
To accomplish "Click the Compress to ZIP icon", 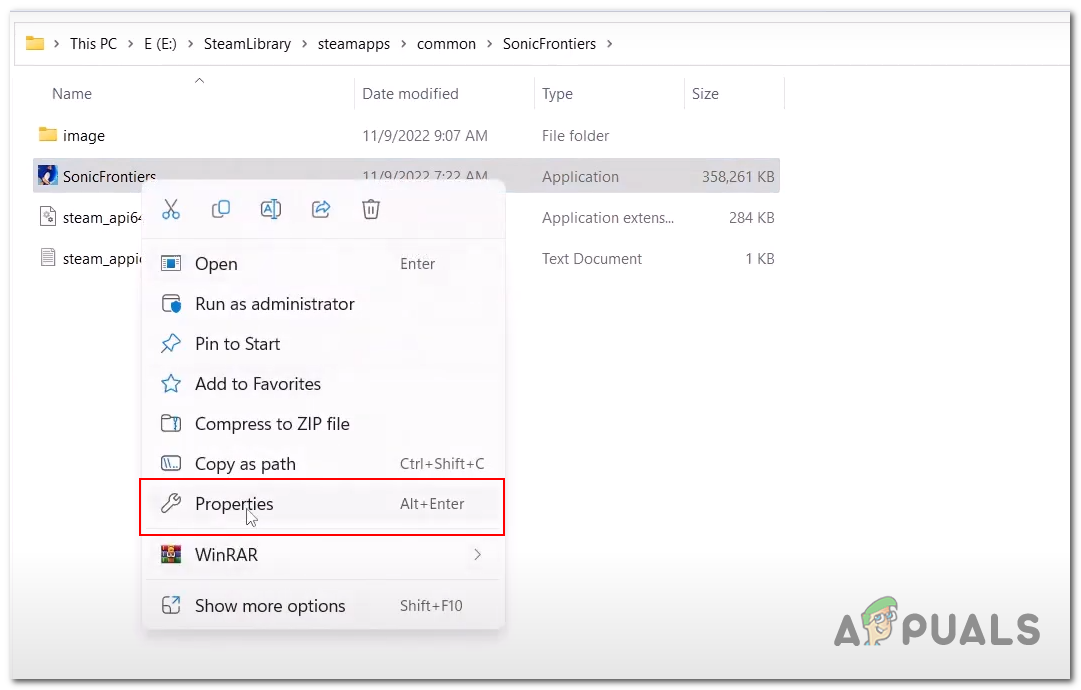I will click(x=171, y=423).
